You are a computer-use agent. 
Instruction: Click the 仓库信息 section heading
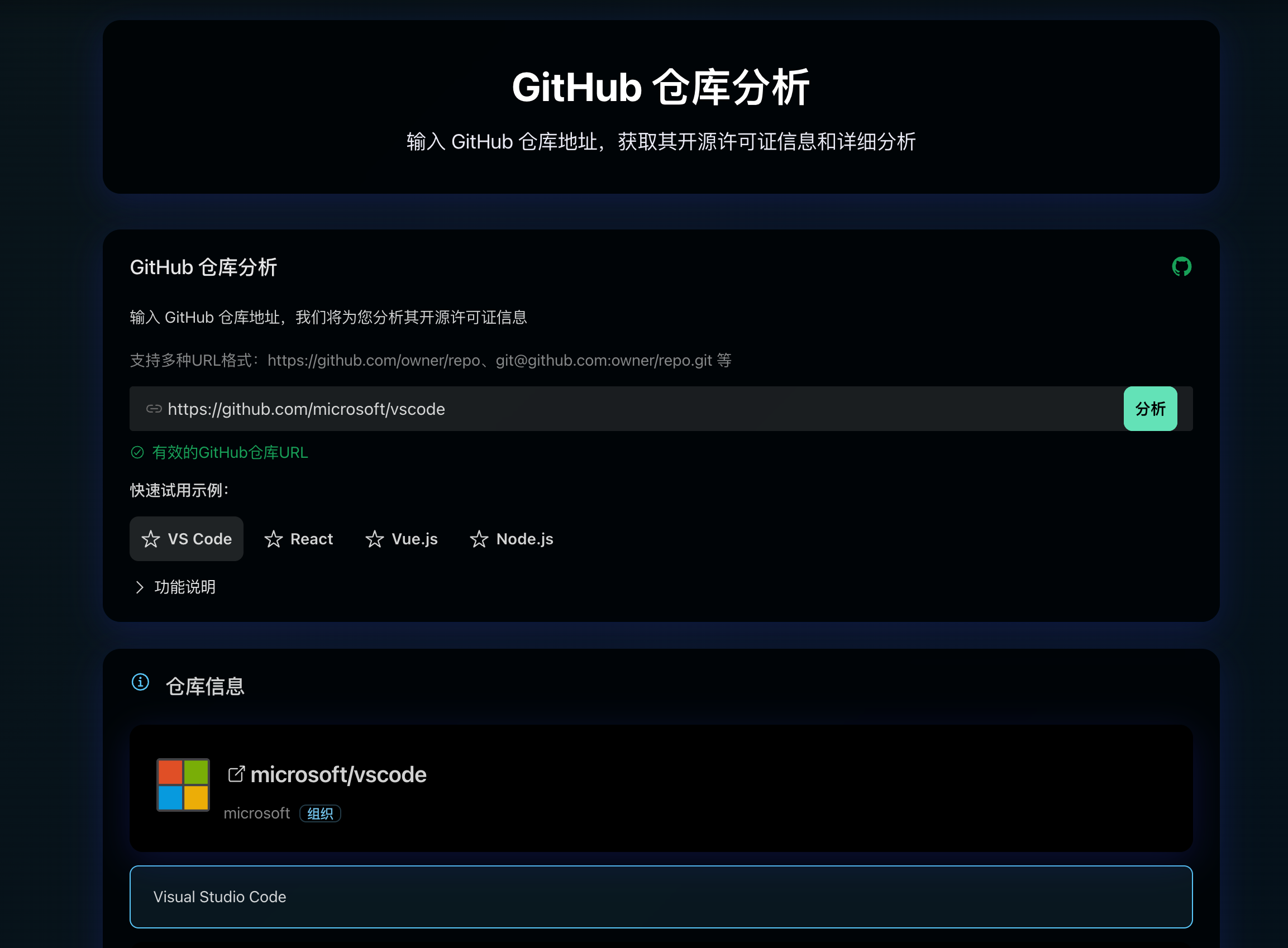(205, 686)
